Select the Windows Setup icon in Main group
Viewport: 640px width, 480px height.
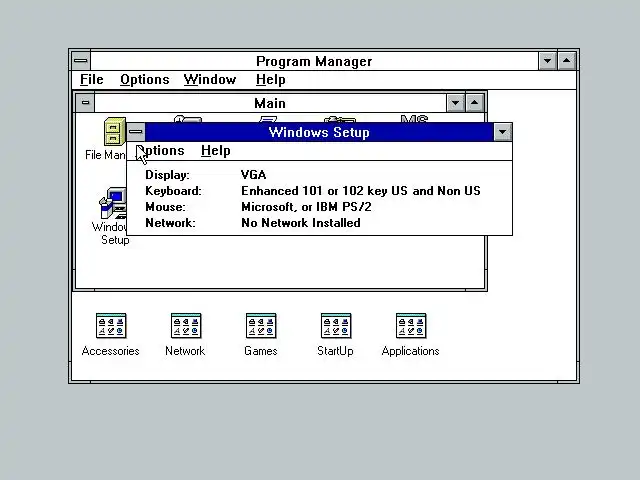pos(113,204)
